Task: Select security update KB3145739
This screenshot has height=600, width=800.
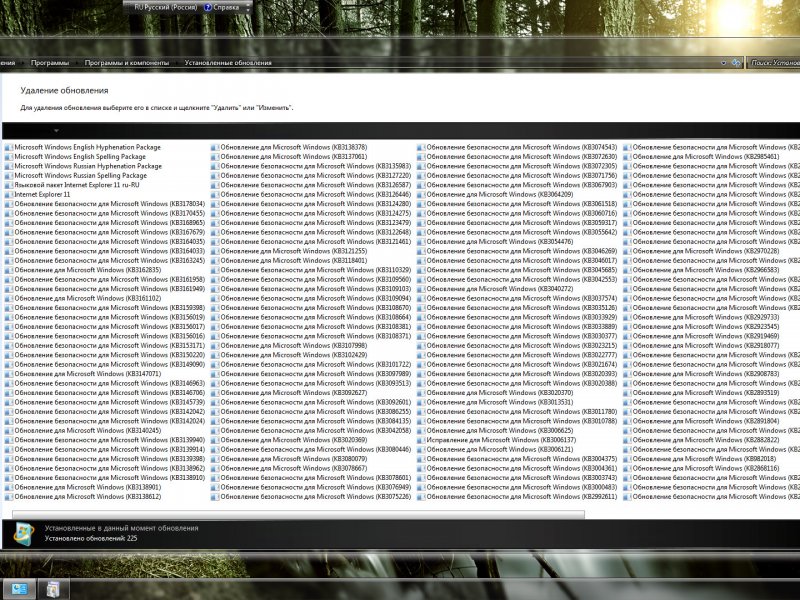Action: pos(110,402)
